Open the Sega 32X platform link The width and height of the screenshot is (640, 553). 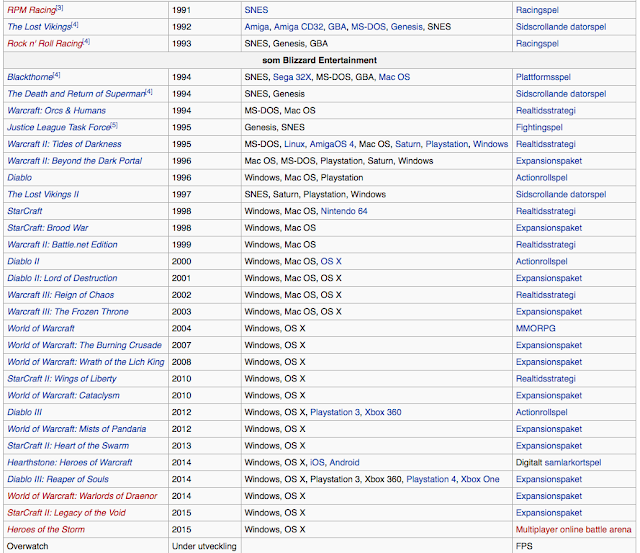coord(291,77)
